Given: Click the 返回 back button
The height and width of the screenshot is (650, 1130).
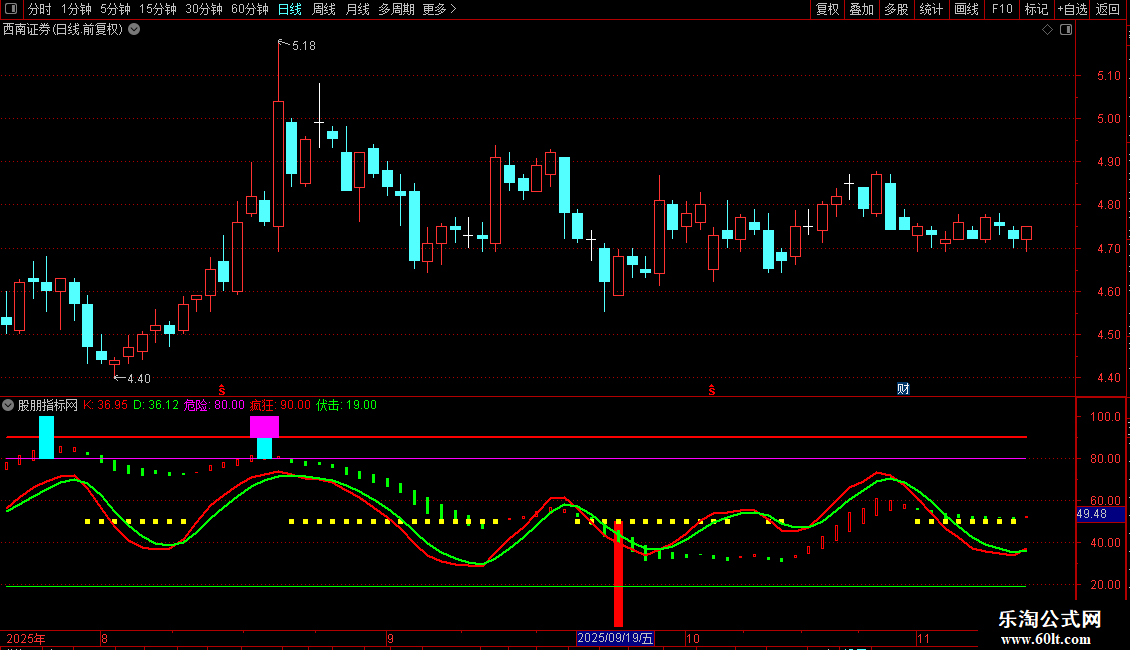Looking at the screenshot, I should pos(1108,9).
